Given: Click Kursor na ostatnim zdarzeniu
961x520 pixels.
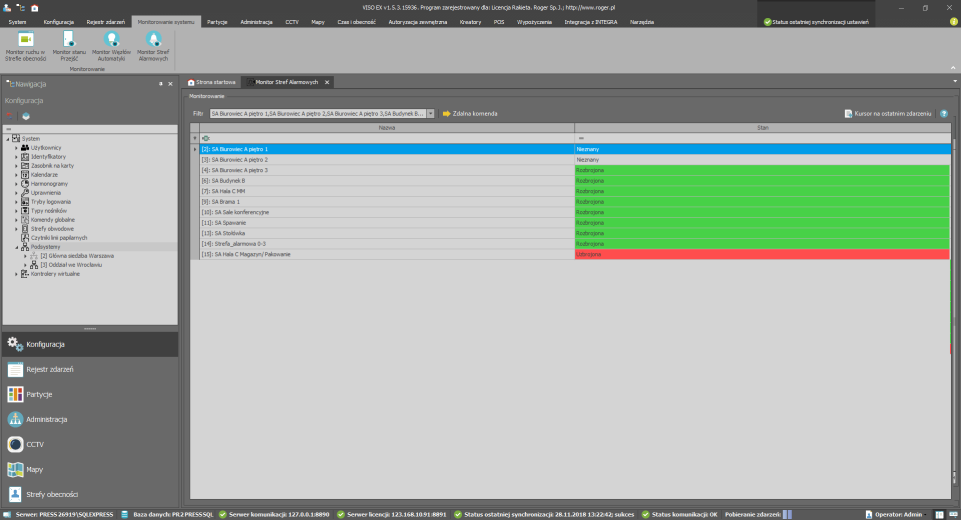Looking at the screenshot, I should point(888,114).
